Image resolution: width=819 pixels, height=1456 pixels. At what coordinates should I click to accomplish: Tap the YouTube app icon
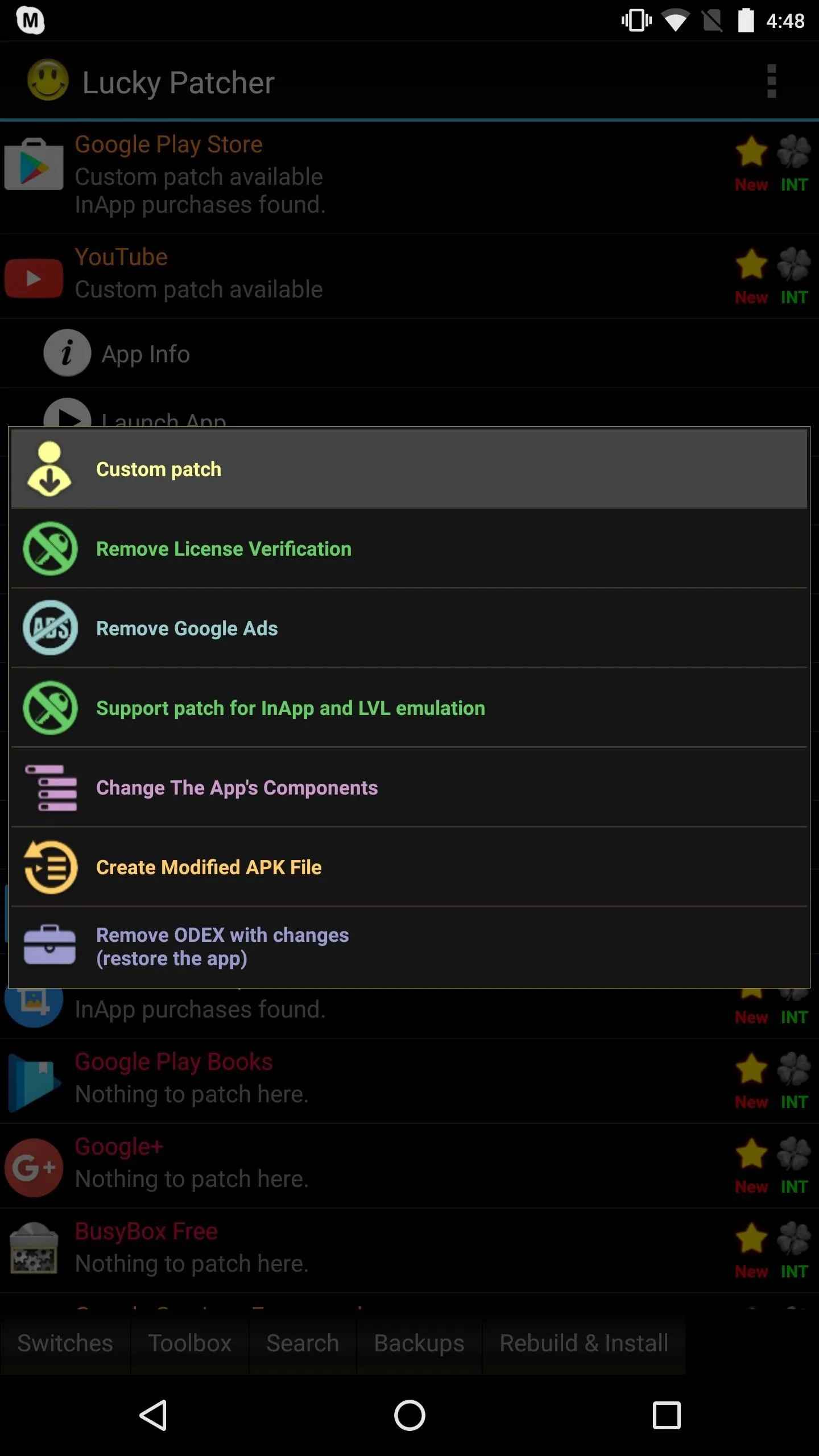34,278
